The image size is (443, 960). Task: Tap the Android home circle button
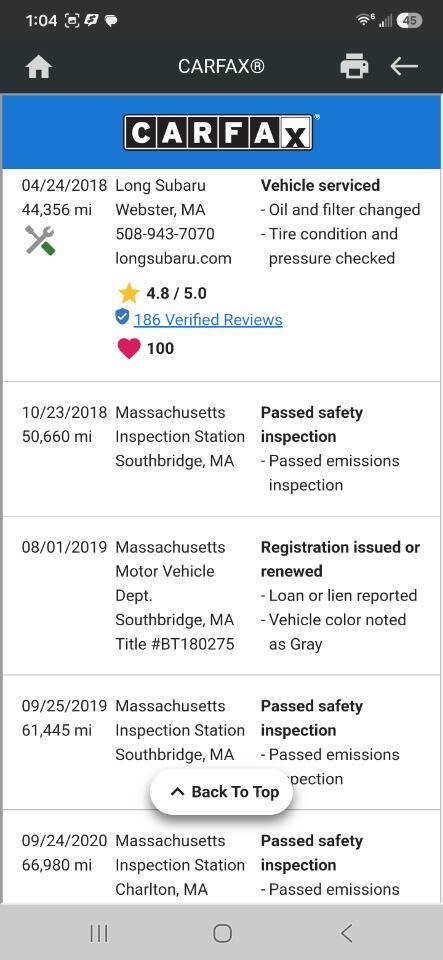click(x=222, y=933)
